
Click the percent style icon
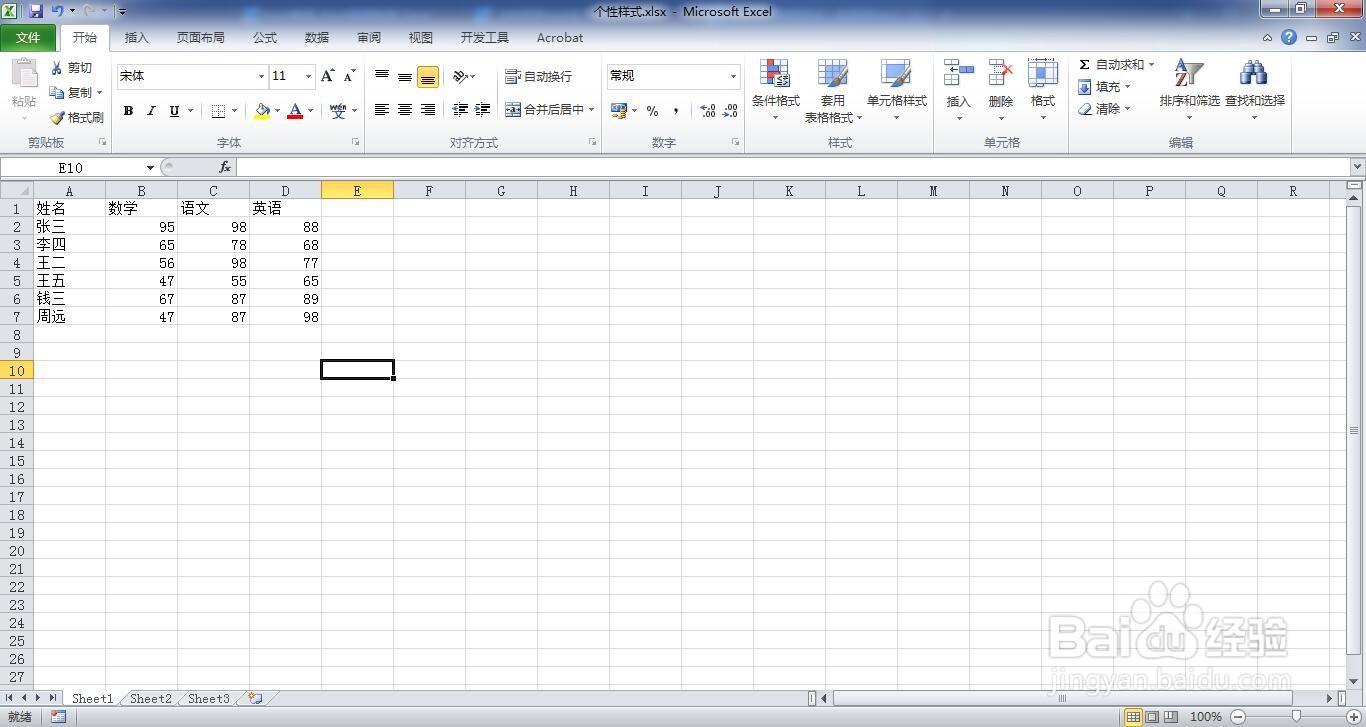652,111
